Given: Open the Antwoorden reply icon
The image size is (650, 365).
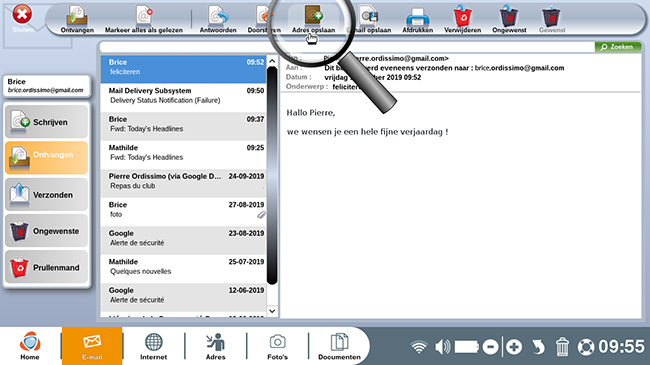Looking at the screenshot, I should tap(218, 16).
